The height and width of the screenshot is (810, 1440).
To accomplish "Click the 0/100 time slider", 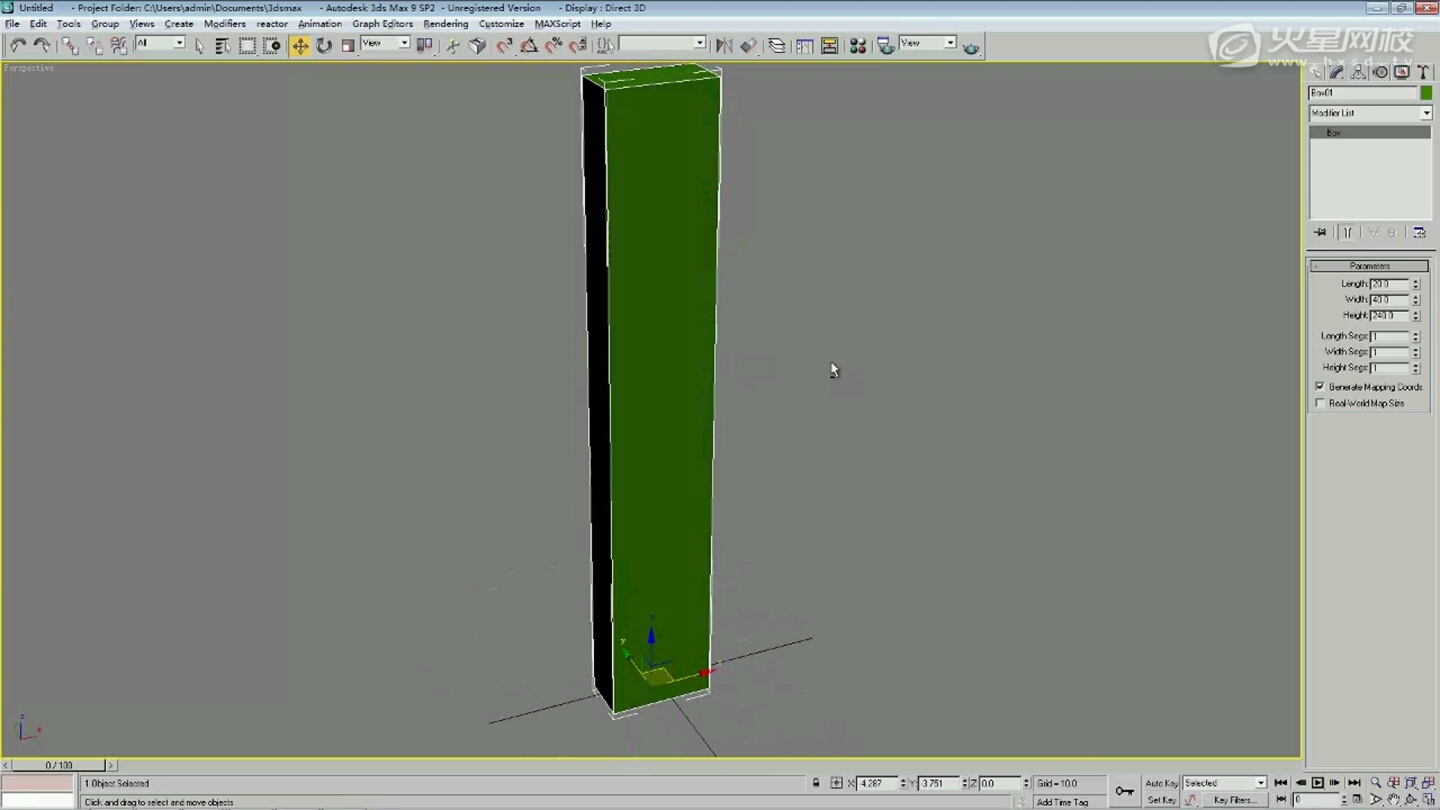I will click(x=59, y=765).
